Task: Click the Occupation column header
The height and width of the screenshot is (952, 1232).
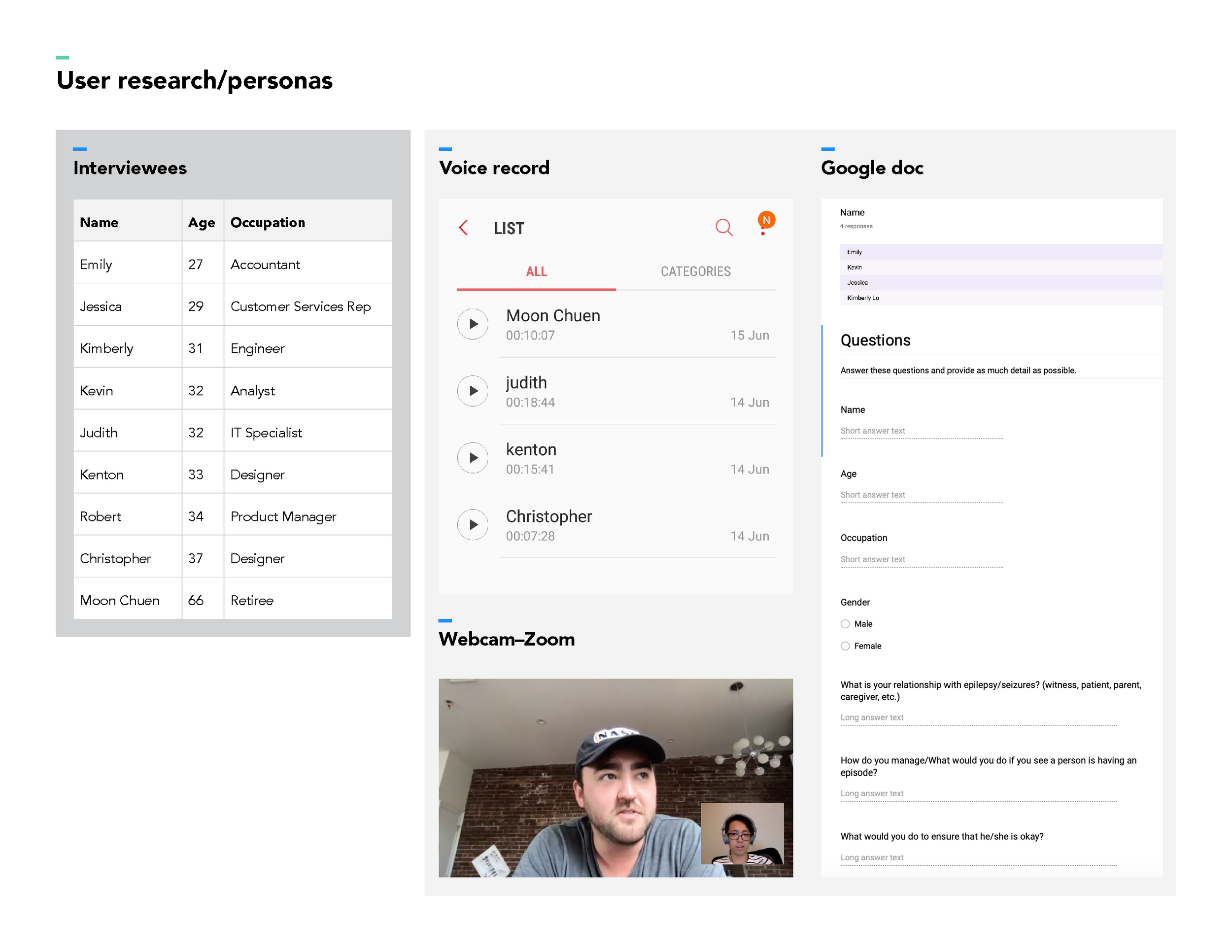Action: pyautogui.click(x=268, y=222)
